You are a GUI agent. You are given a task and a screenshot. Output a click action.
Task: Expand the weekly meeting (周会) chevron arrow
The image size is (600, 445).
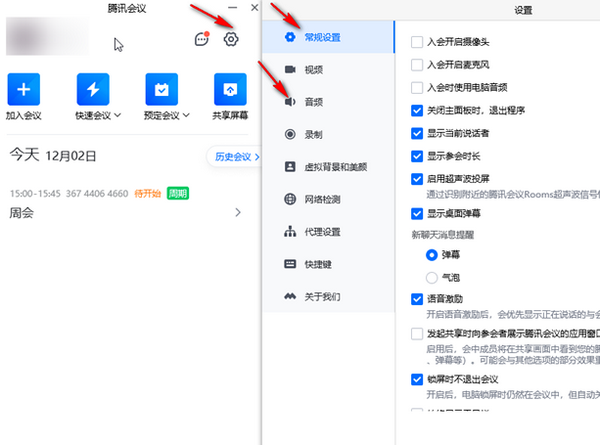[238, 213]
